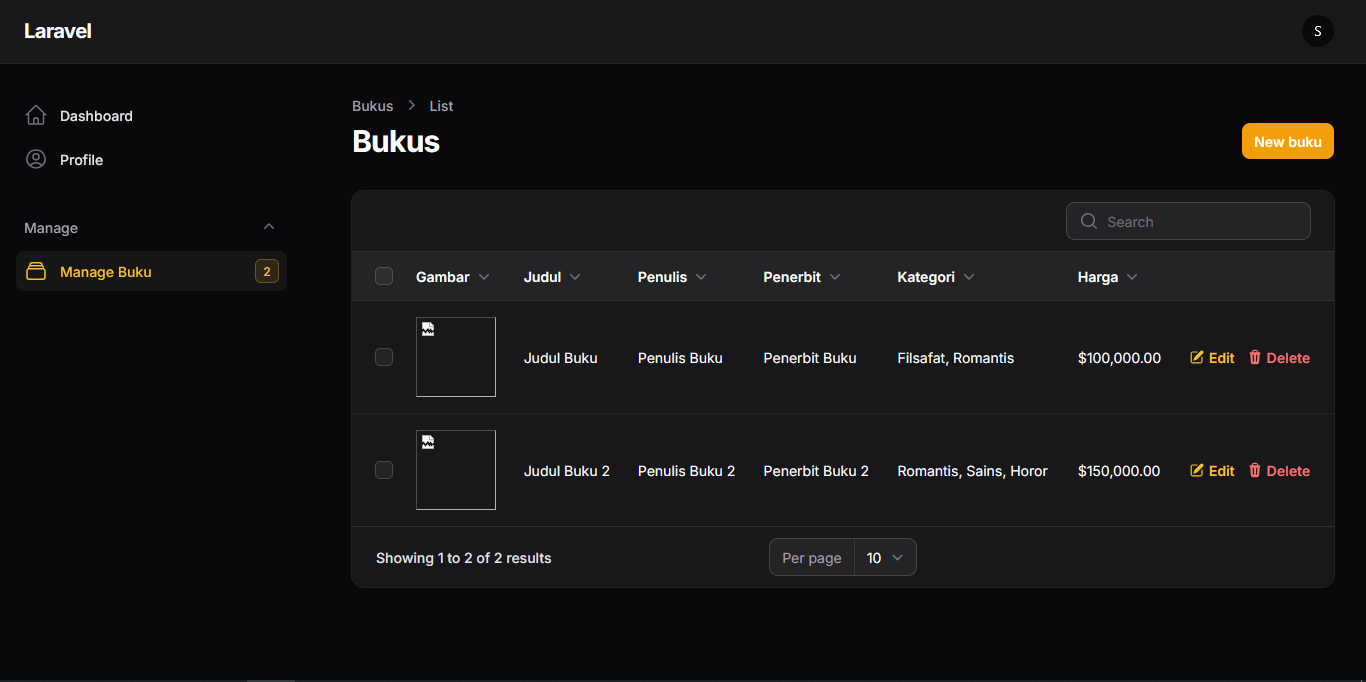This screenshot has height=682, width=1366.
Task: Check the Judul Buku 2 row checkbox
Action: point(384,470)
